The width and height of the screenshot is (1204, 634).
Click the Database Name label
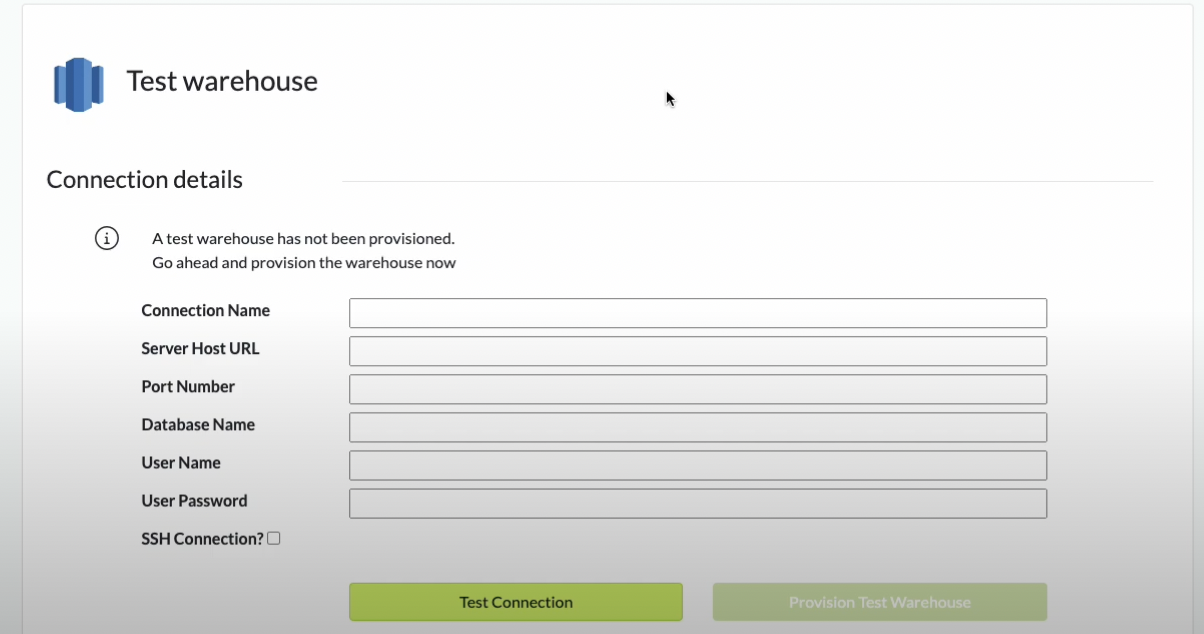click(x=198, y=425)
